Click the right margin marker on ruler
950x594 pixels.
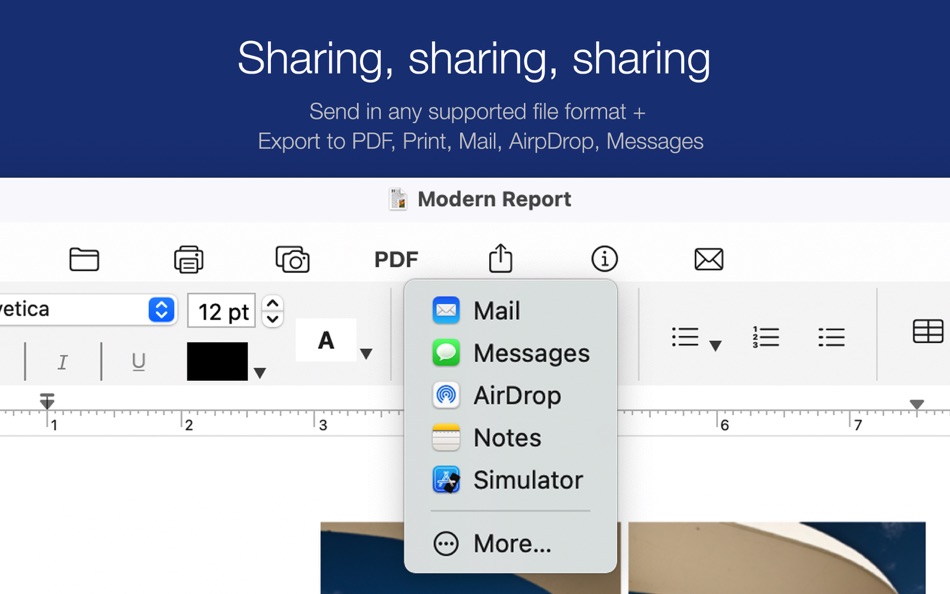[917, 404]
